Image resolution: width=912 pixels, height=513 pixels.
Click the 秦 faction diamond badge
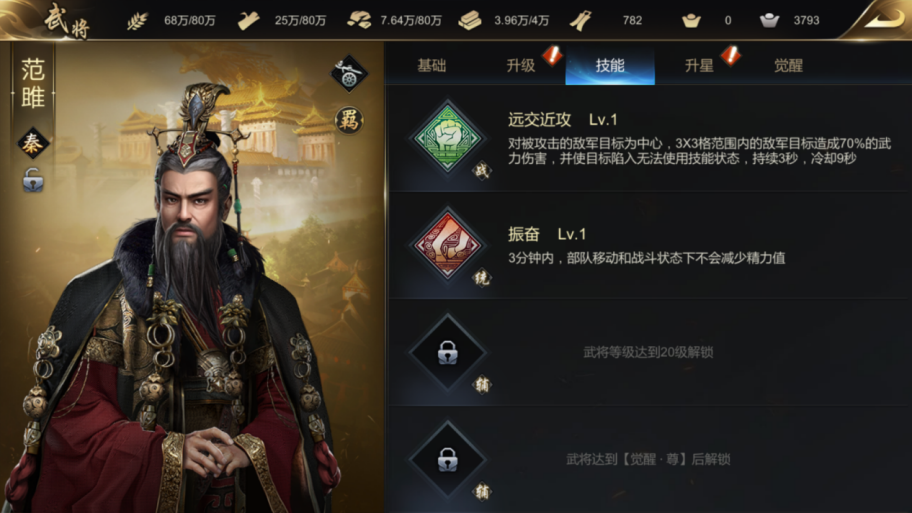33,143
